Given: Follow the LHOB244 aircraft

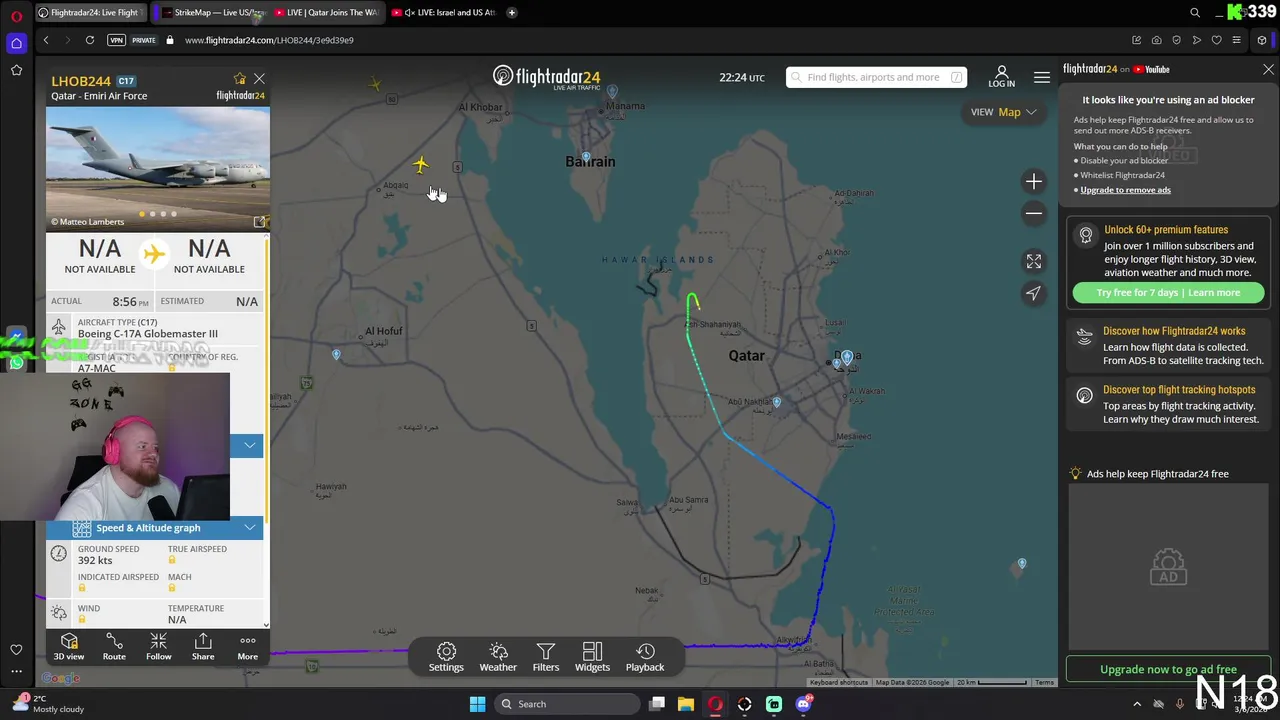Looking at the screenshot, I should [x=158, y=646].
